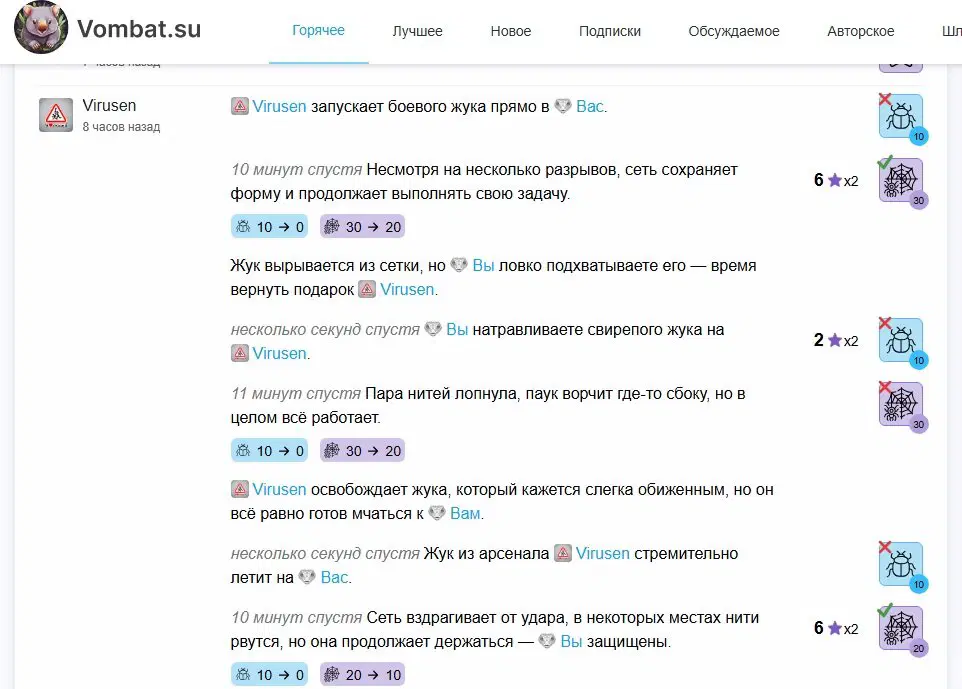The image size is (962, 689).
Task: Click the purple star beside the rating 6
Action: click(x=835, y=179)
